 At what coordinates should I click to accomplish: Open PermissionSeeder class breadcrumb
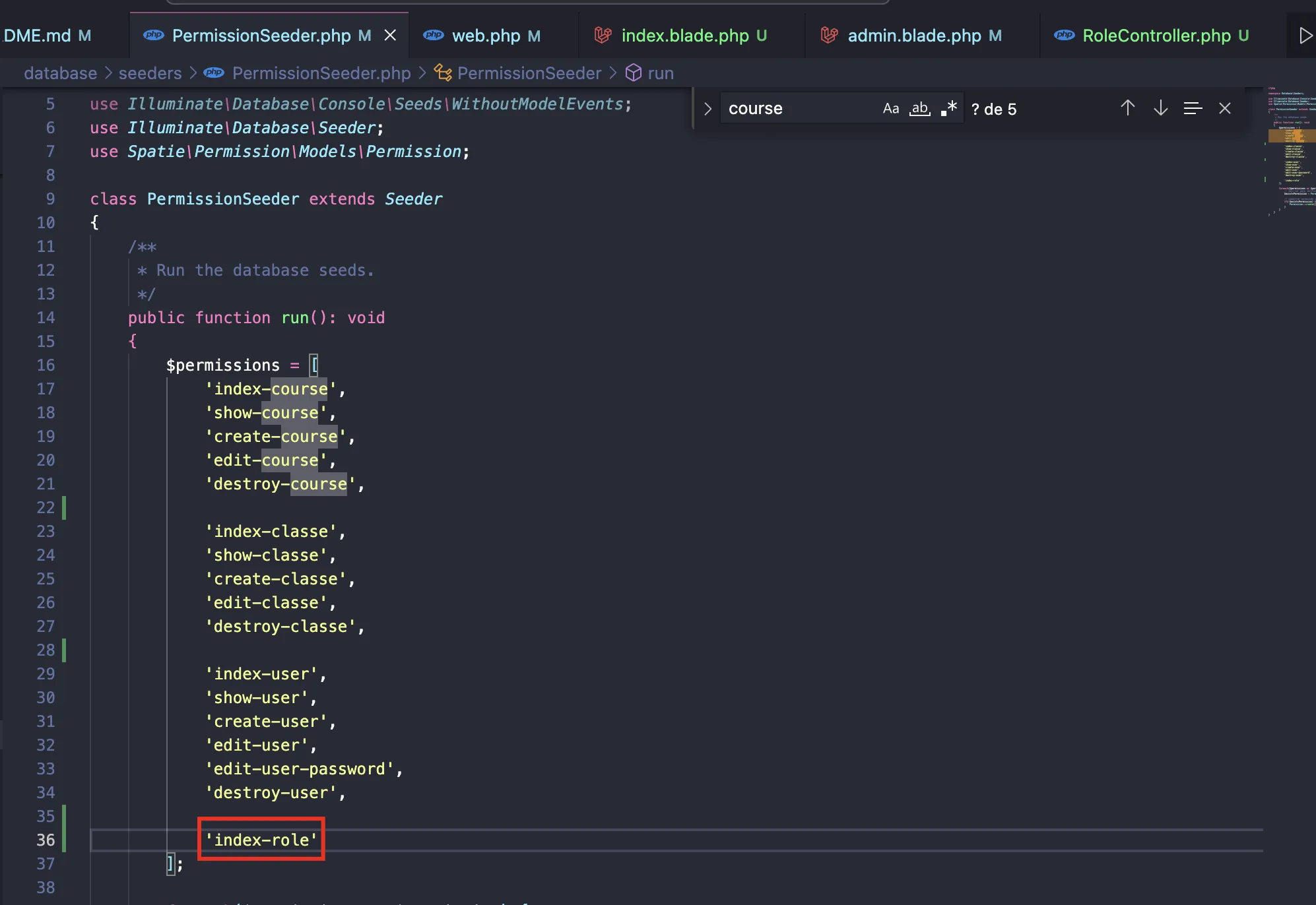529,73
